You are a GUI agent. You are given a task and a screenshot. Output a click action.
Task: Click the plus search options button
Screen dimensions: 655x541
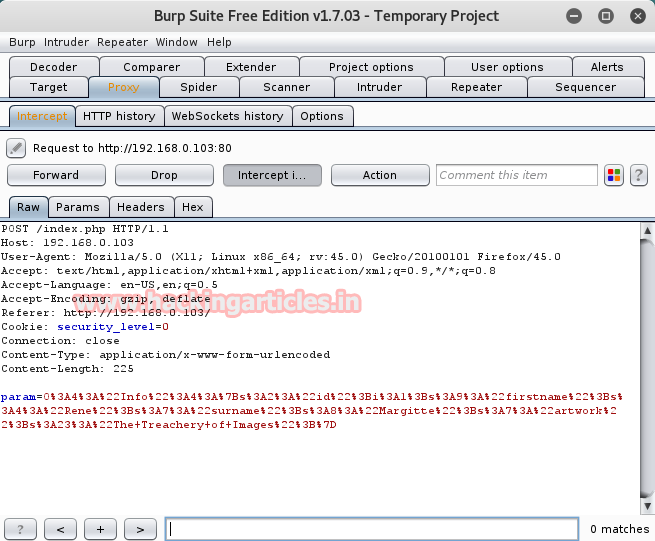click(100, 529)
